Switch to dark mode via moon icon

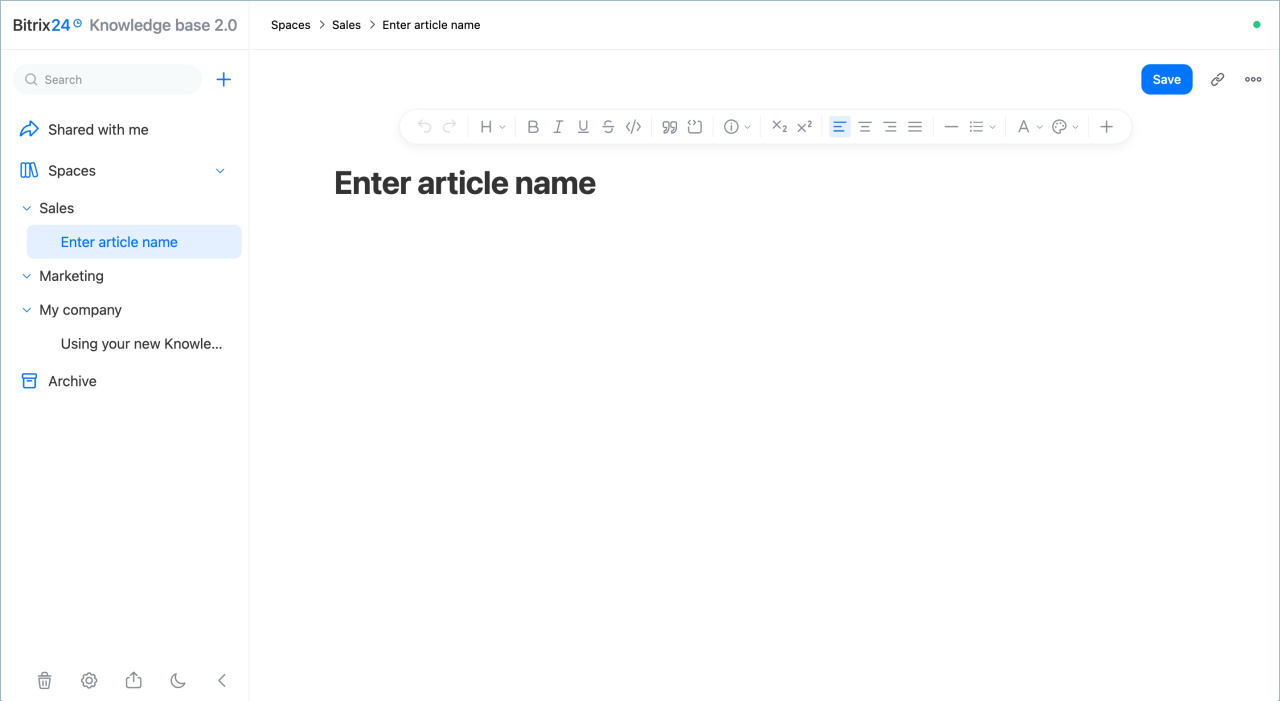178,681
